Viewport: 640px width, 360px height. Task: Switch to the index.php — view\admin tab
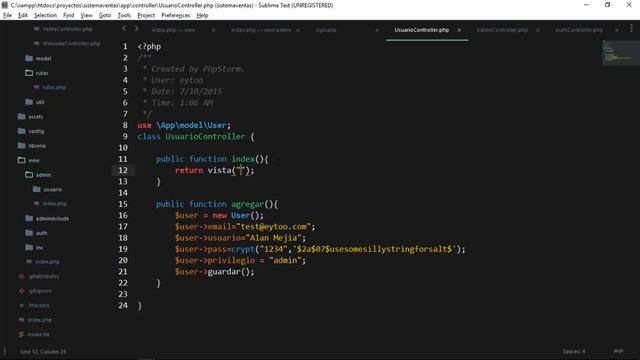point(261,30)
